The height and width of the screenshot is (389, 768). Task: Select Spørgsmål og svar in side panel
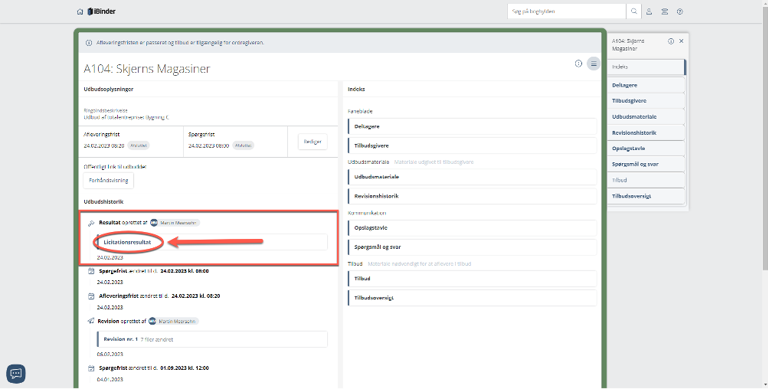pyautogui.click(x=646, y=164)
